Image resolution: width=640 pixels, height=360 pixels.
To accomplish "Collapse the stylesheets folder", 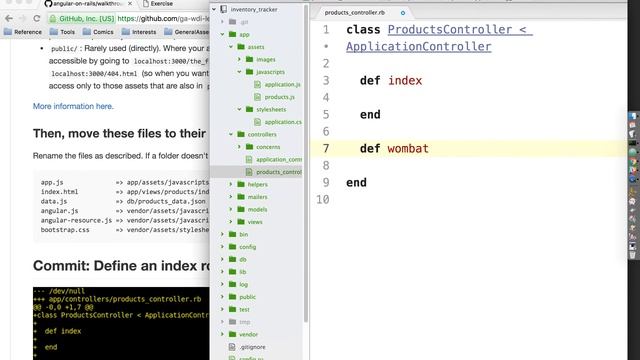I will [240, 109].
